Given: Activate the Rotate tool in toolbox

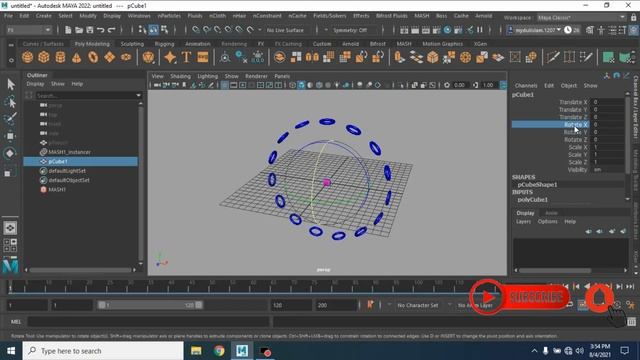Looking at the screenshot, I should pyautogui.click(x=10, y=153).
